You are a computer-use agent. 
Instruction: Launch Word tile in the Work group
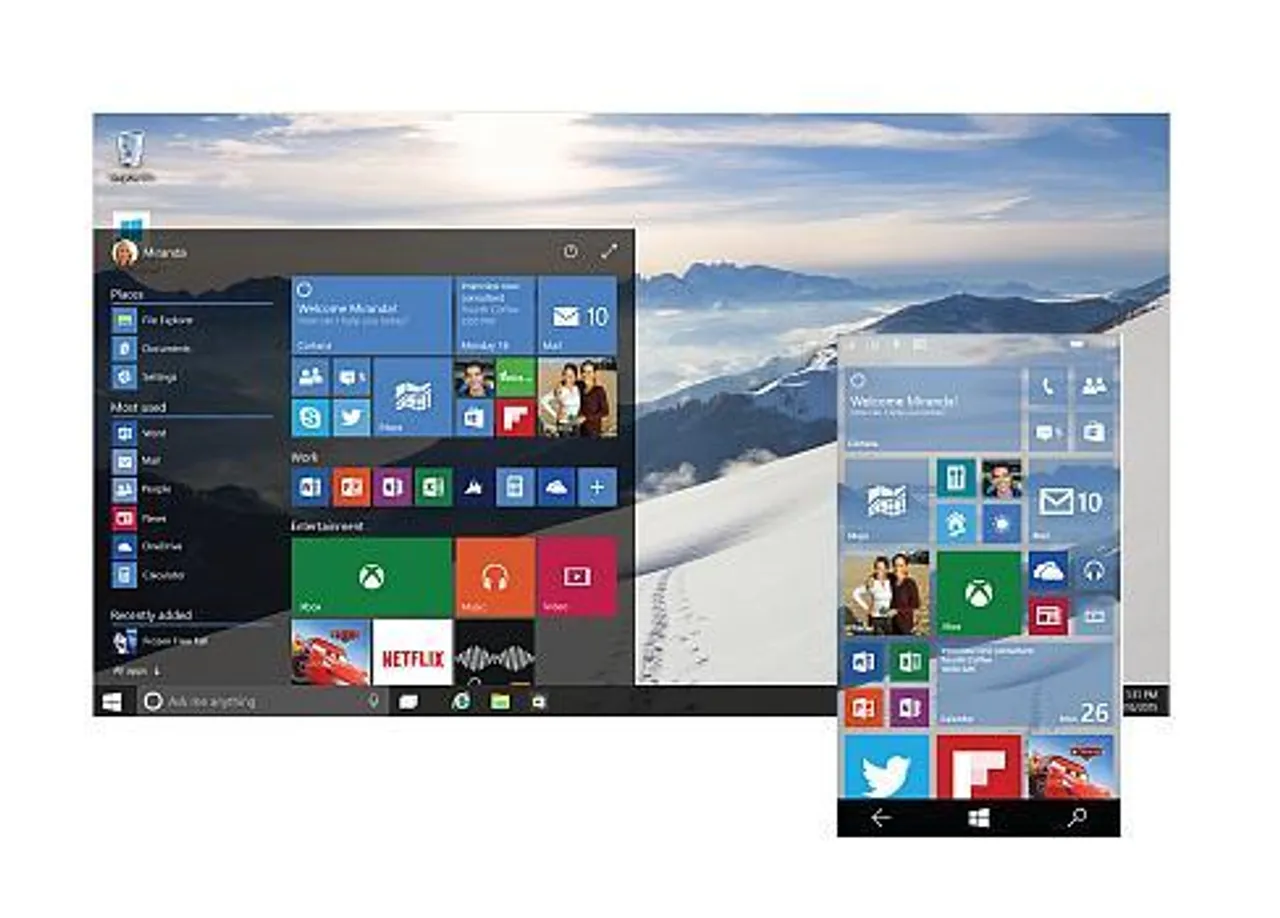[x=310, y=487]
